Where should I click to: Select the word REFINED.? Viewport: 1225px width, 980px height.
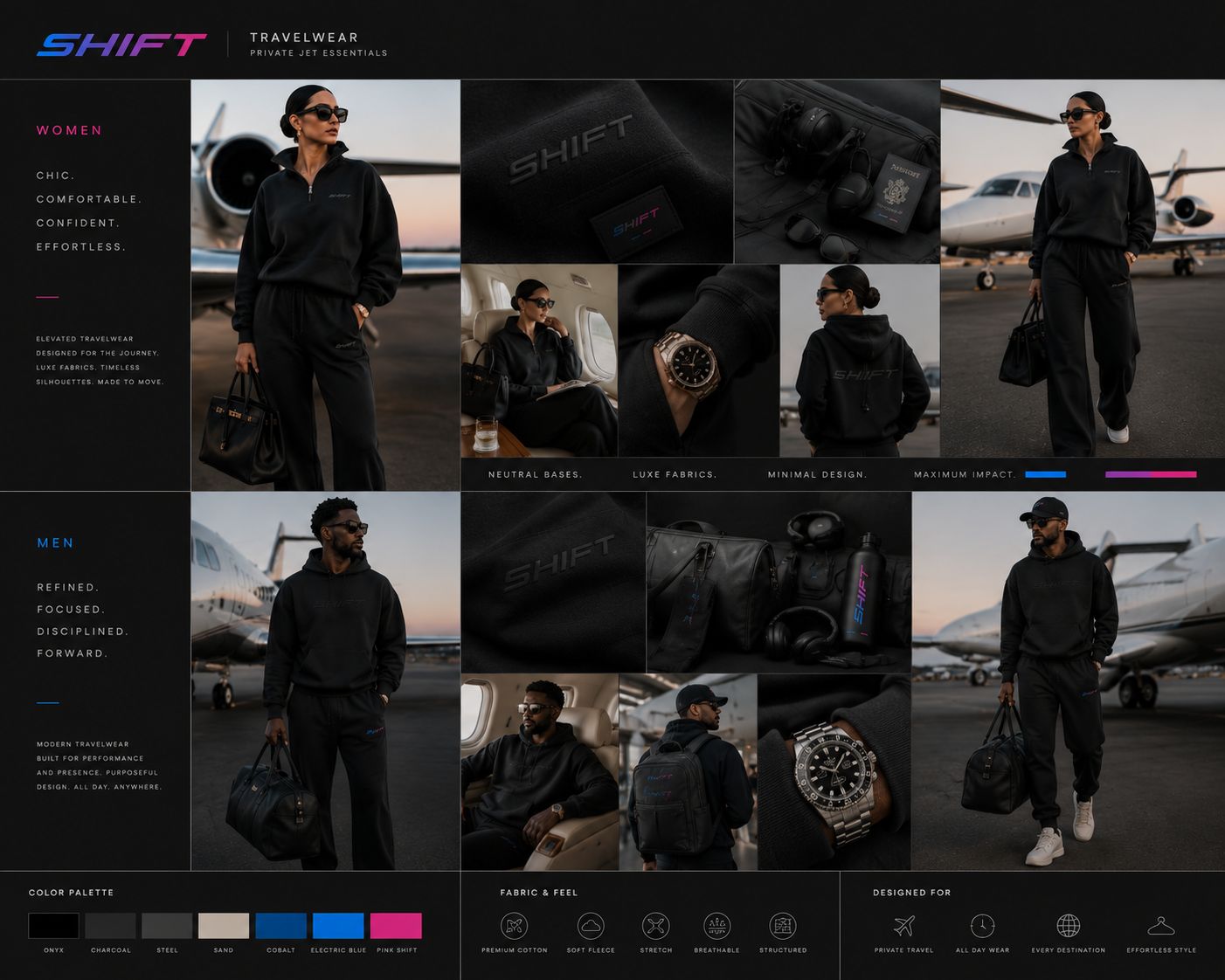pos(68,588)
